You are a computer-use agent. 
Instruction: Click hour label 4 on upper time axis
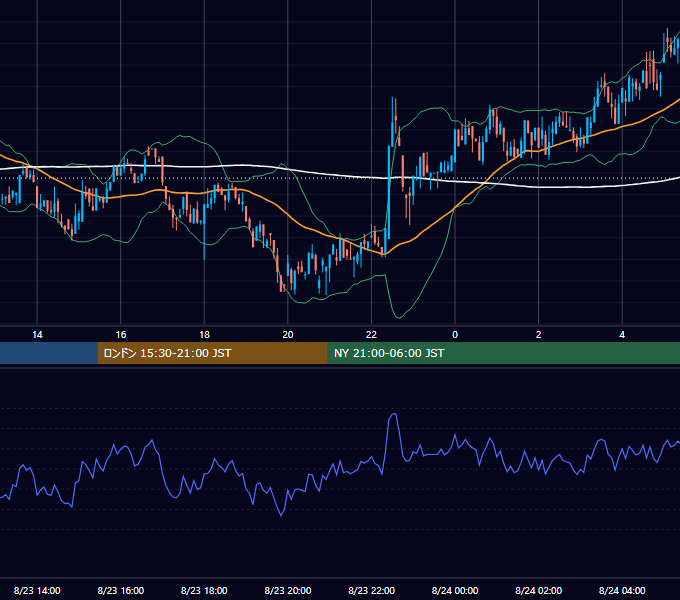point(622,335)
